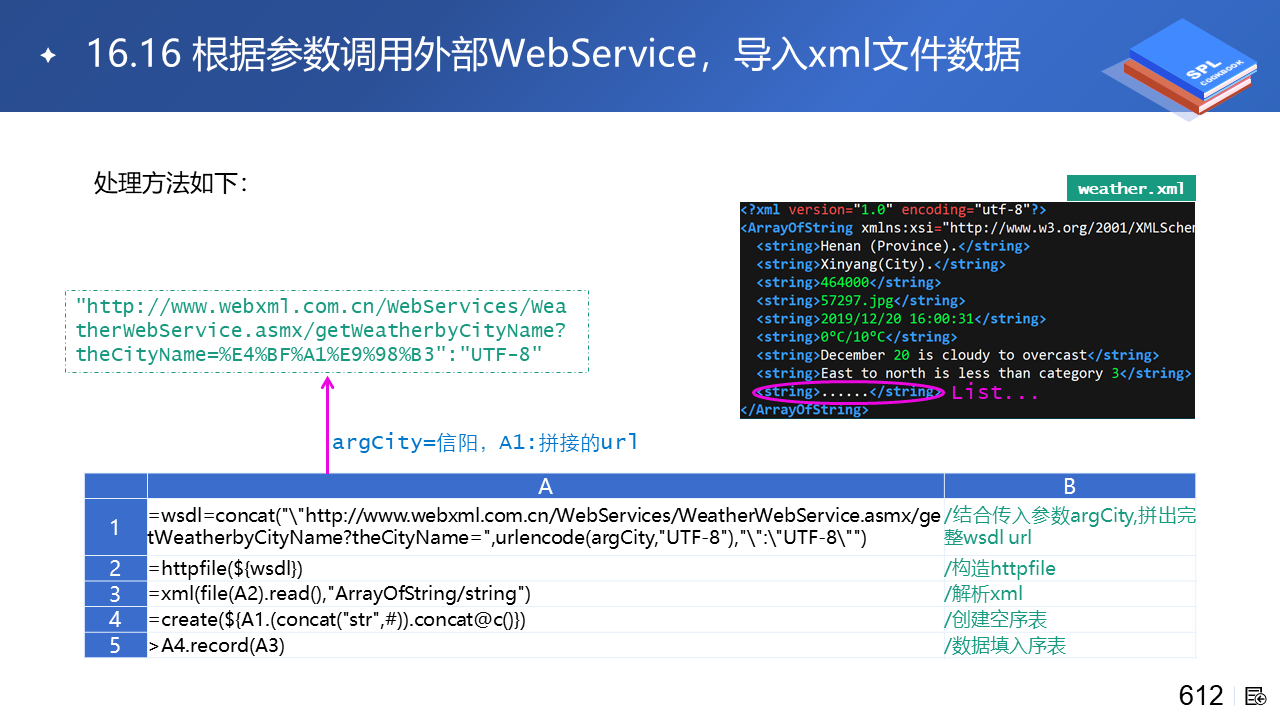This screenshot has width=1280, height=720.
Task: Click the 464000 string line
Action: tap(849, 282)
